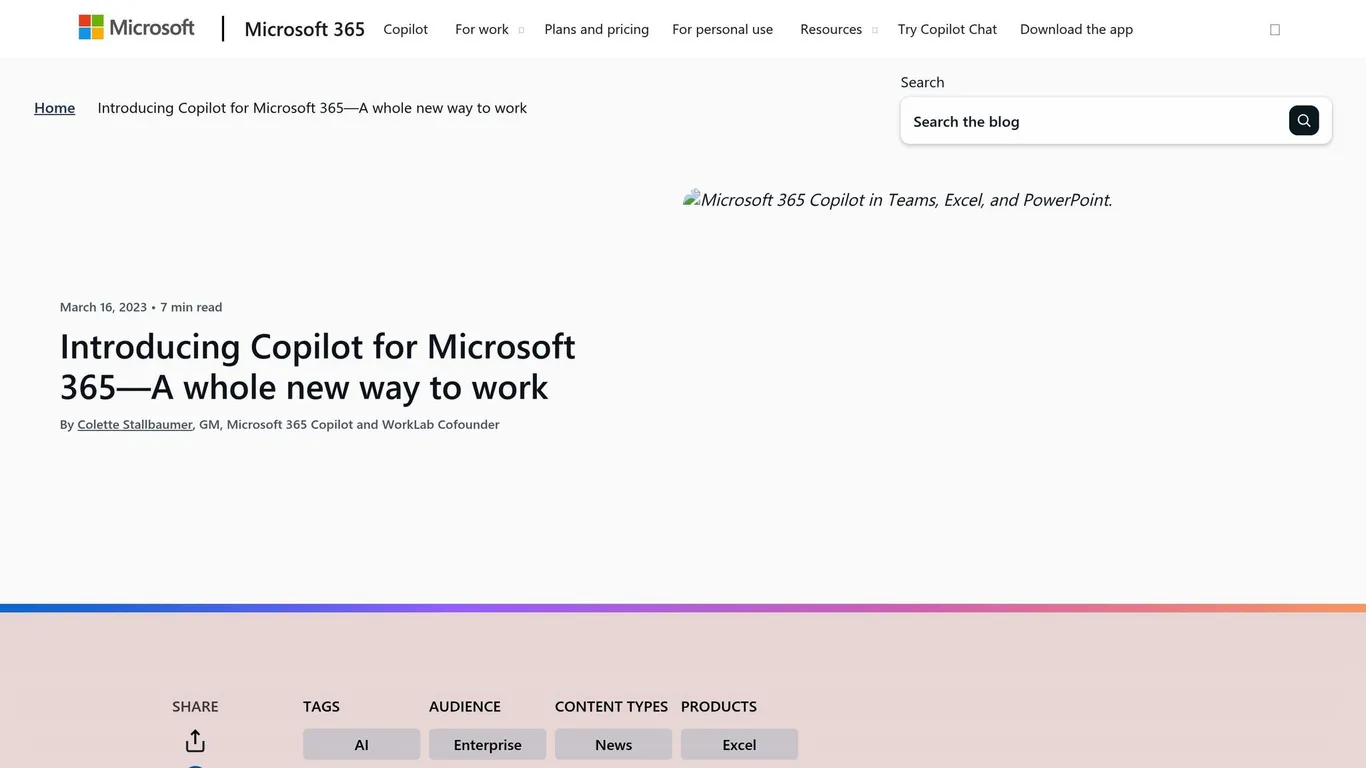1366x768 pixels.
Task: Open the share icon under SHARE
Action: tap(195, 741)
